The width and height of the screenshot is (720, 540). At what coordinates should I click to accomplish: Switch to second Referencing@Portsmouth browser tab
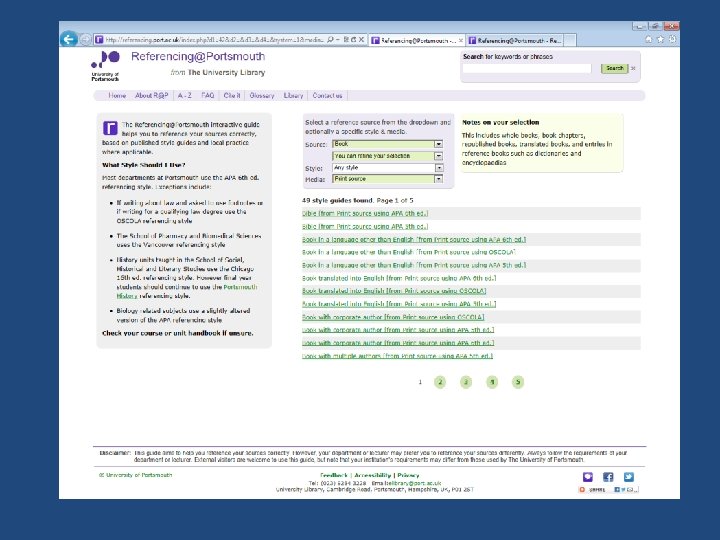(x=515, y=40)
